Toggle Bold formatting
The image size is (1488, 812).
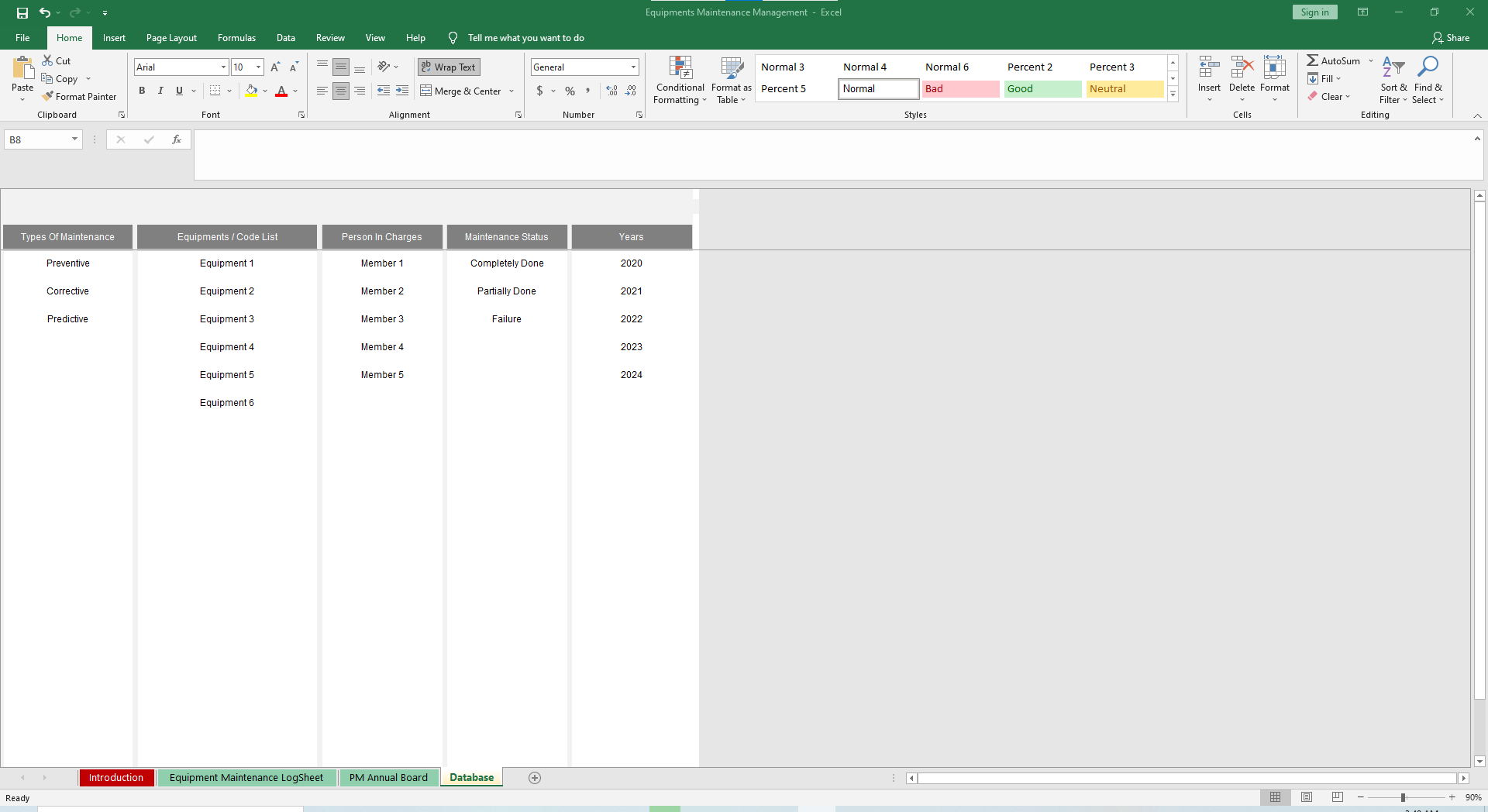tap(142, 91)
